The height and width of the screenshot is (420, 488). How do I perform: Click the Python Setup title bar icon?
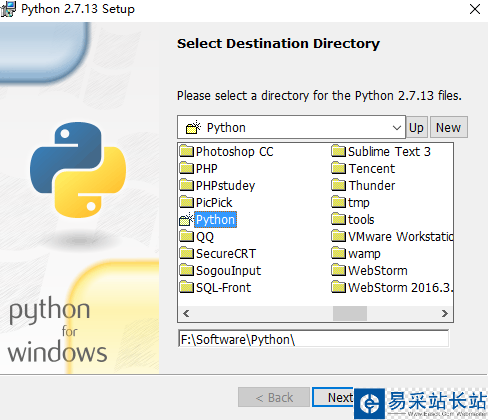(x=8, y=9)
